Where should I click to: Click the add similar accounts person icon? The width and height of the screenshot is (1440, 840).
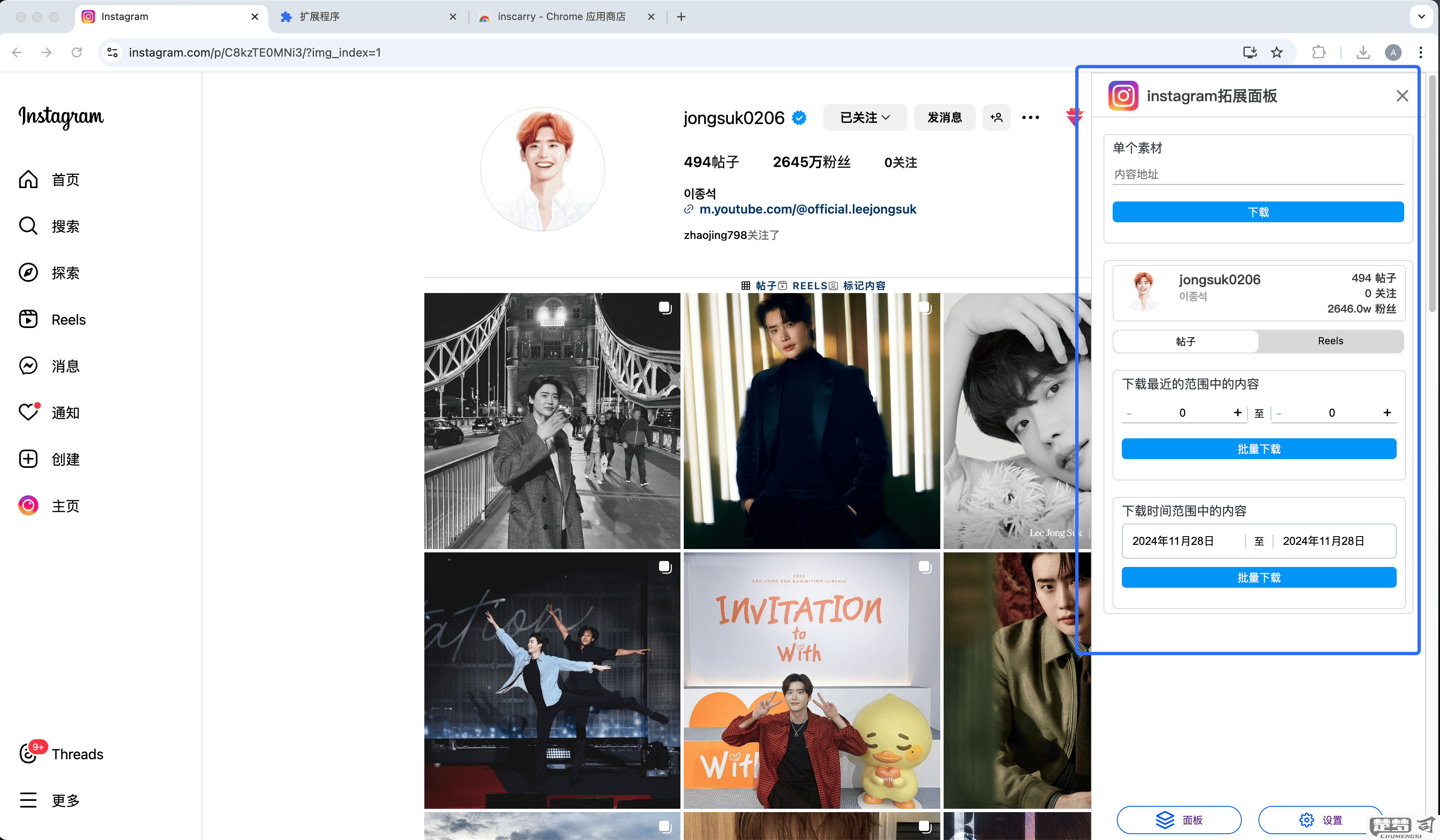[x=996, y=117]
